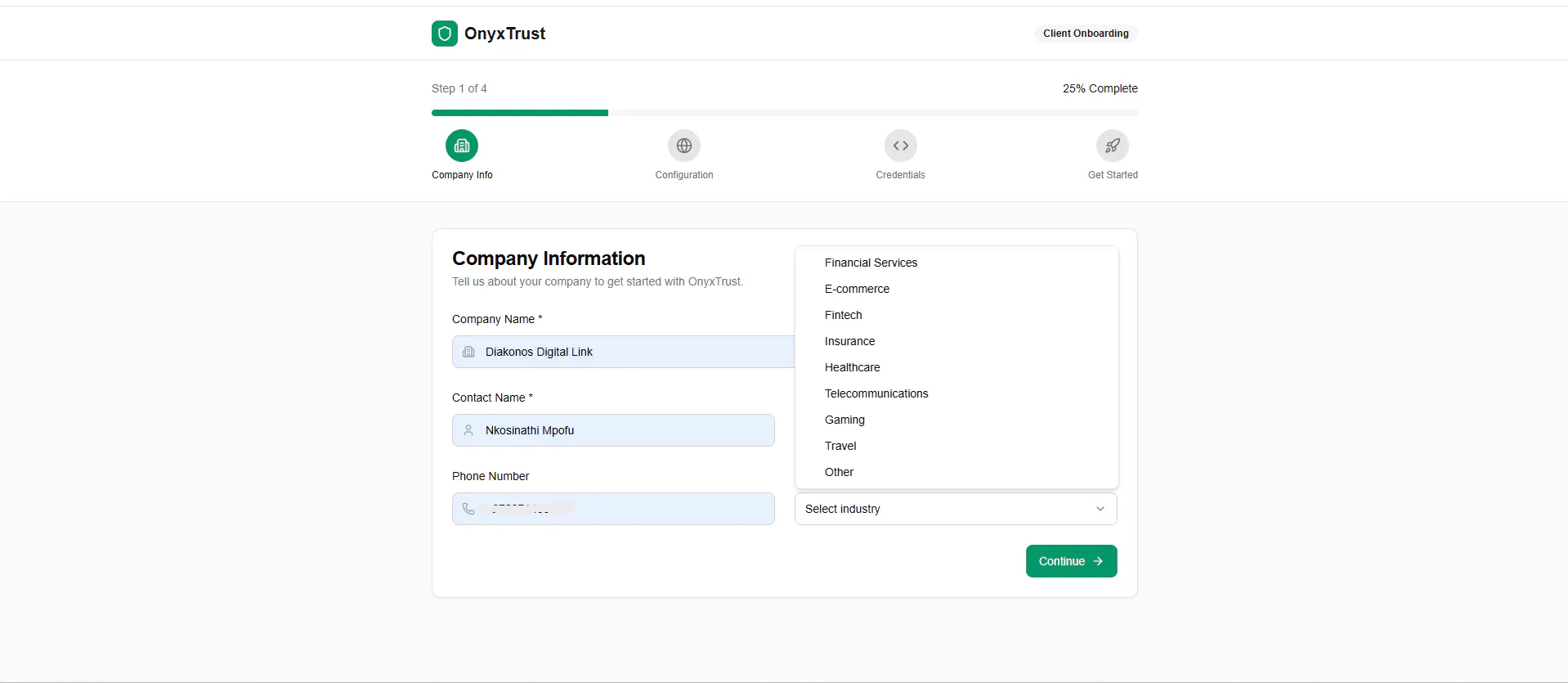This screenshot has height=683, width=1568.
Task: Choose Financial Services from industry list
Action: coord(956,263)
